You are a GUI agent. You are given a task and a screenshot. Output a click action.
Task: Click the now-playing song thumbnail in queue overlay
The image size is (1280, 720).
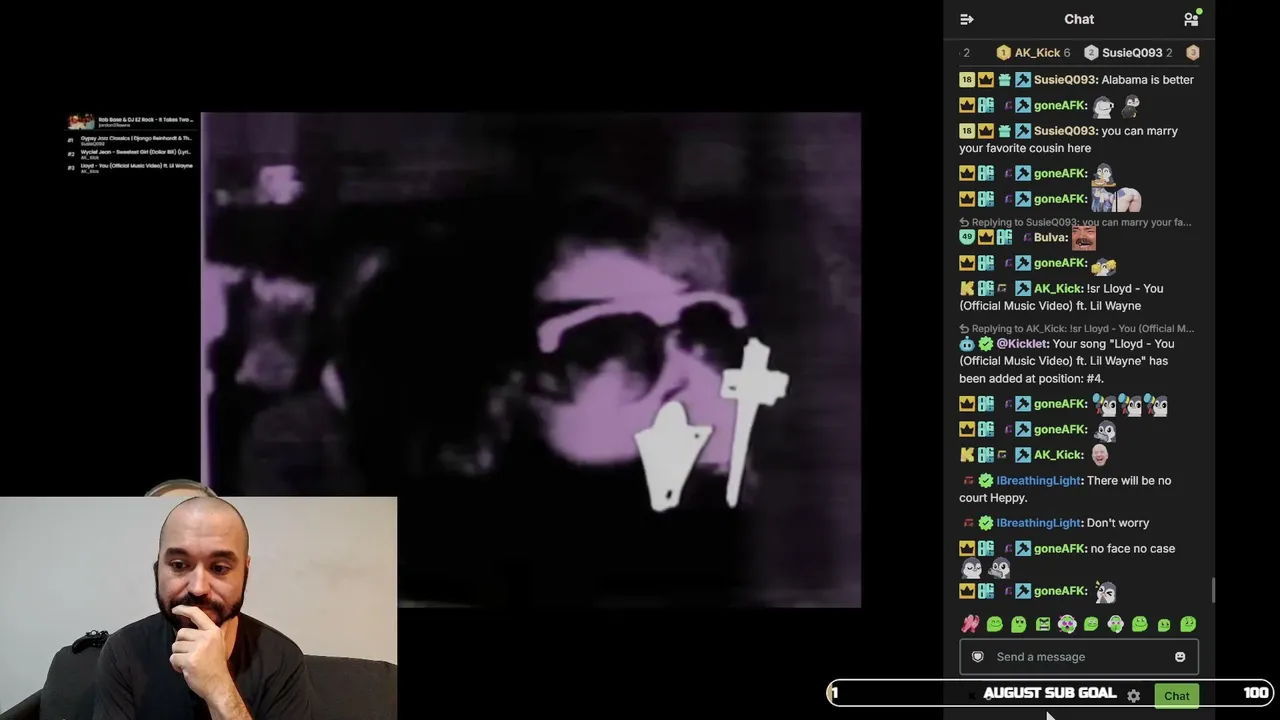click(x=81, y=122)
